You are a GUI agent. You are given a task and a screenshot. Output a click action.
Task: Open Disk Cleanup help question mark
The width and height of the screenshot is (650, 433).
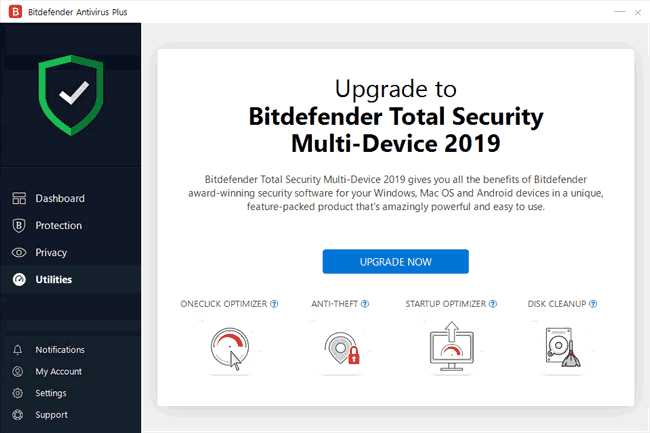[593, 304]
